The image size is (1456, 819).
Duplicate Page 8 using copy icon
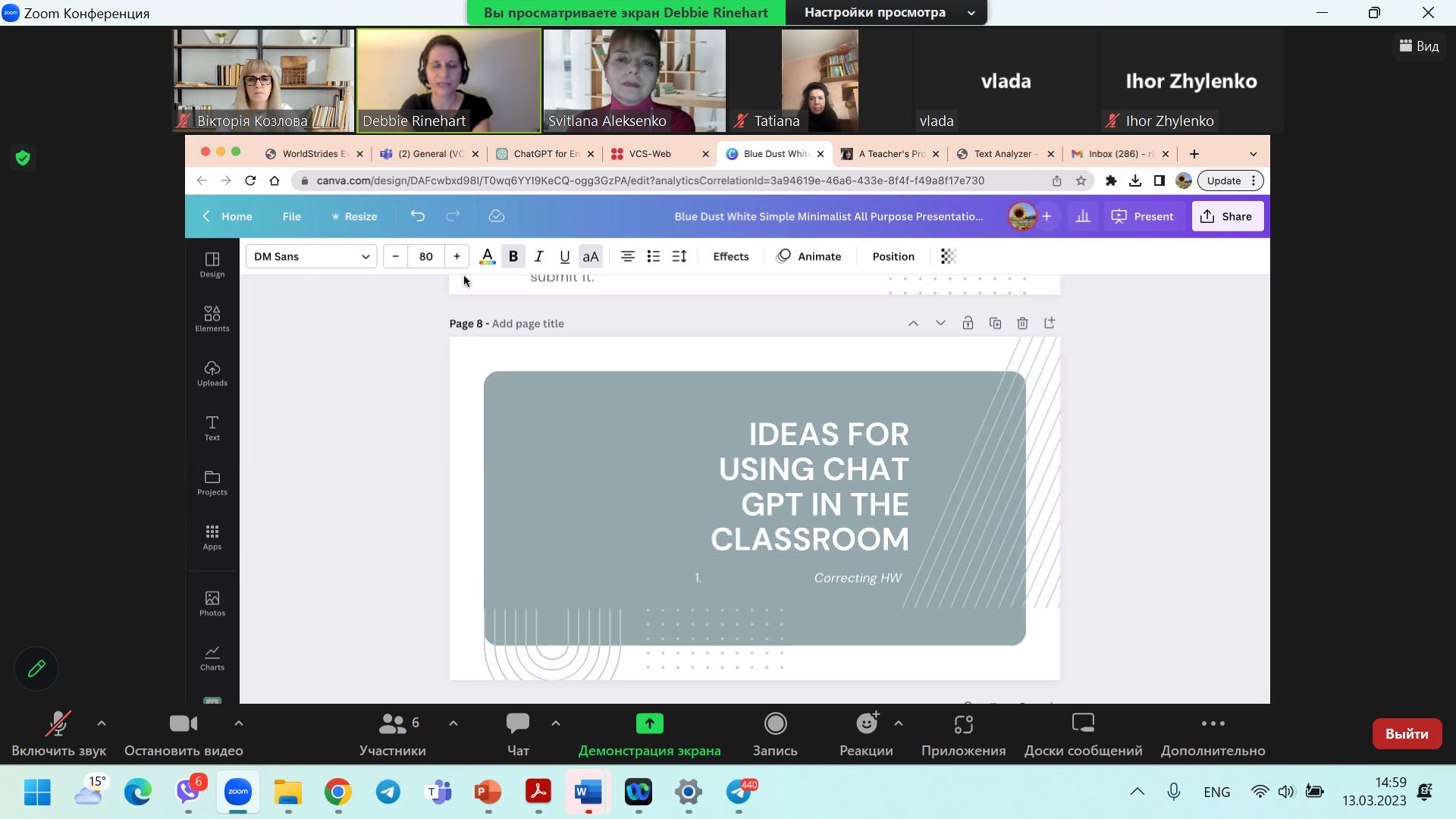[995, 323]
